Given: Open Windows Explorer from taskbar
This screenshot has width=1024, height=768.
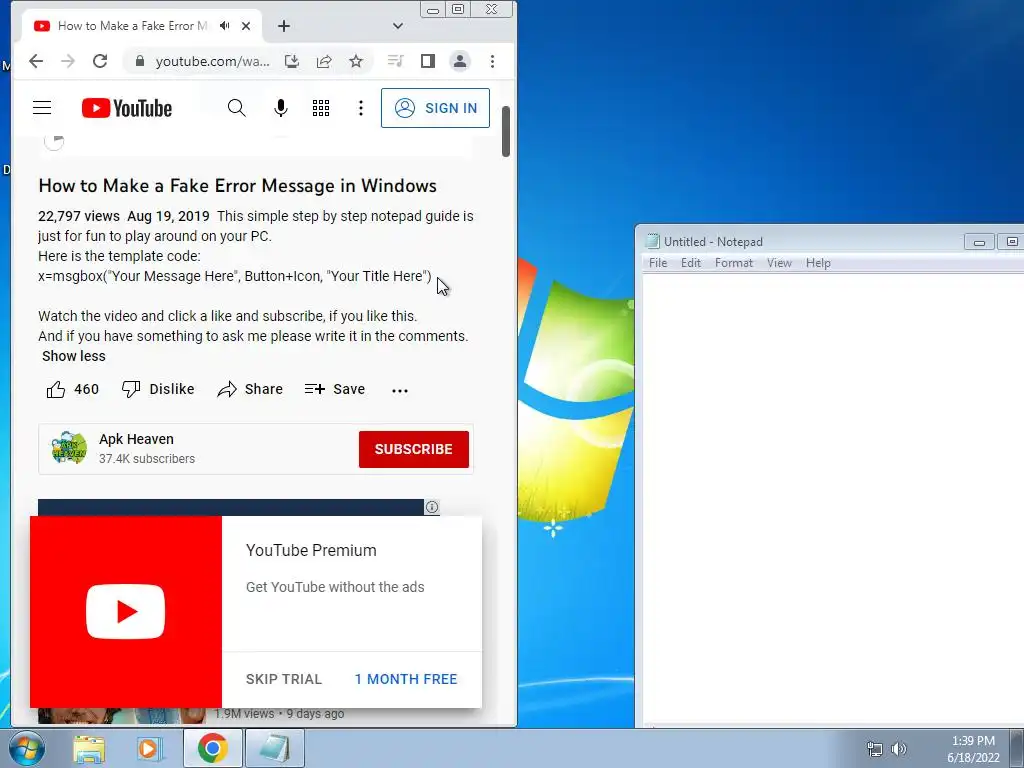Looking at the screenshot, I should point(89,748).
